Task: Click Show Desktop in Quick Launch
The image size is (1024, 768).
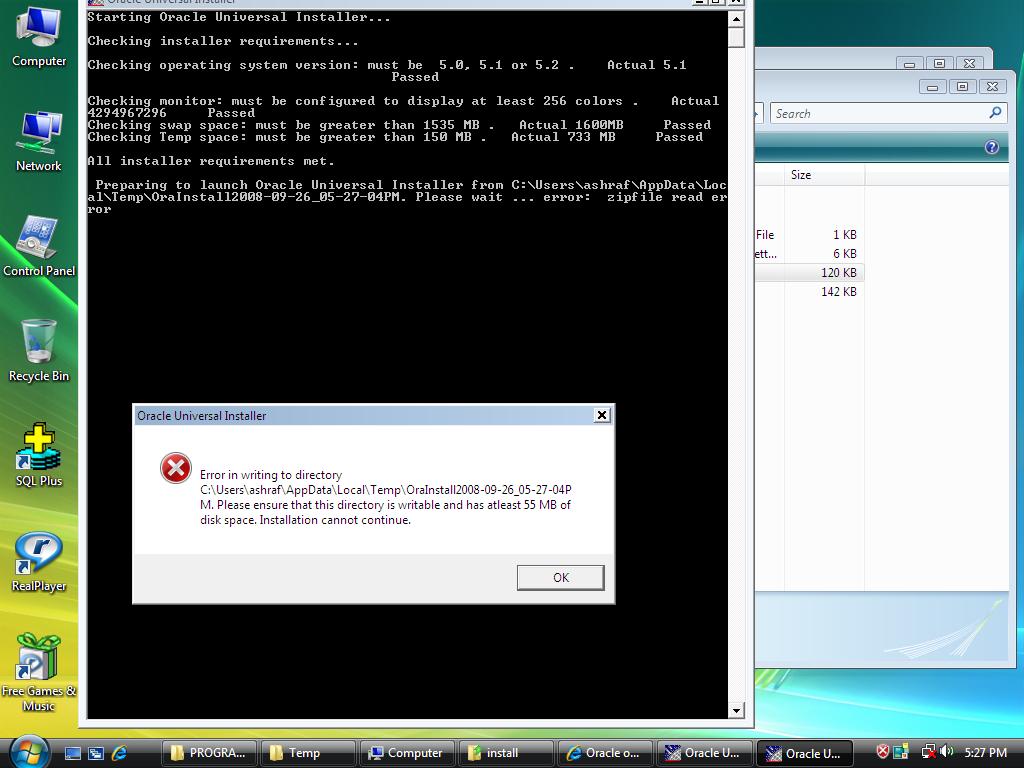Action: 72,753
